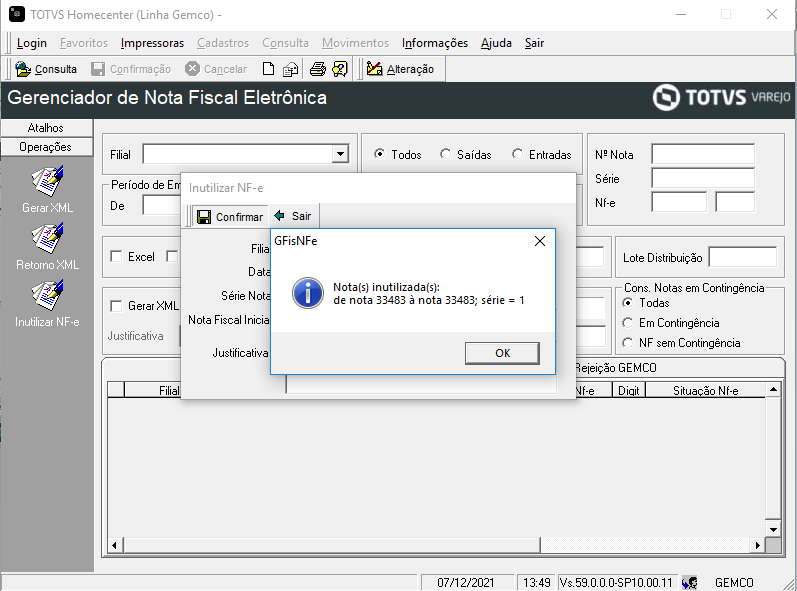Select the Em Contingência radio option
Viewport: 797px width, 591px height.
coord(628,323)
